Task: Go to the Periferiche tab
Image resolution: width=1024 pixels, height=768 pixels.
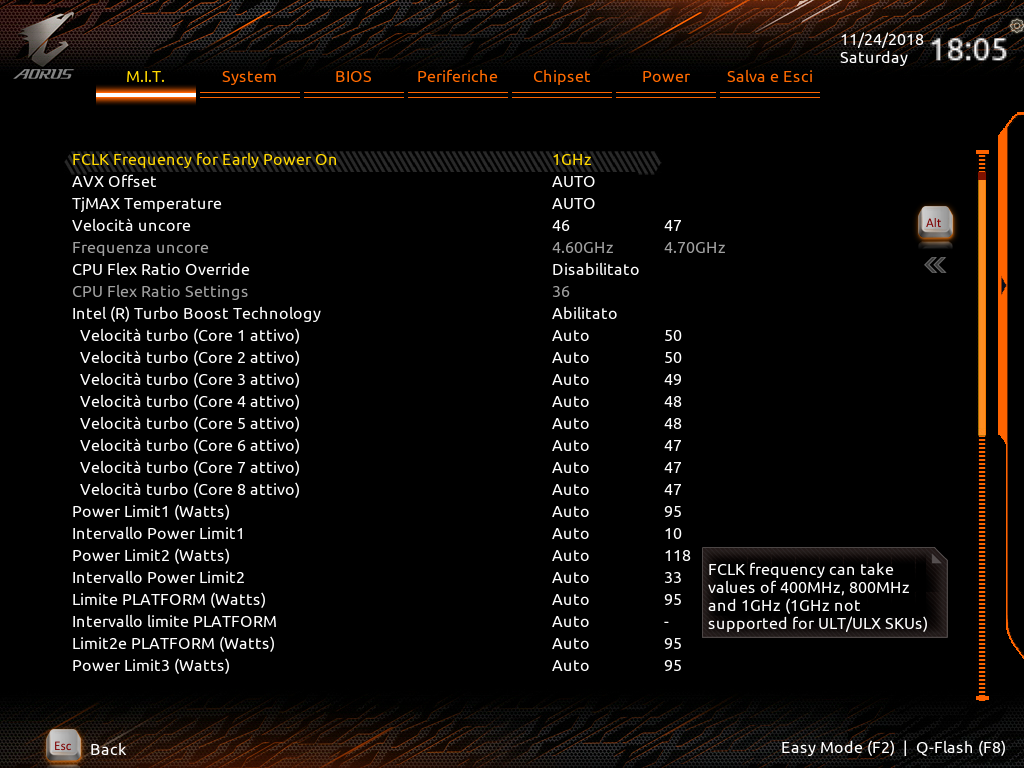Action: tap(457, 77)
